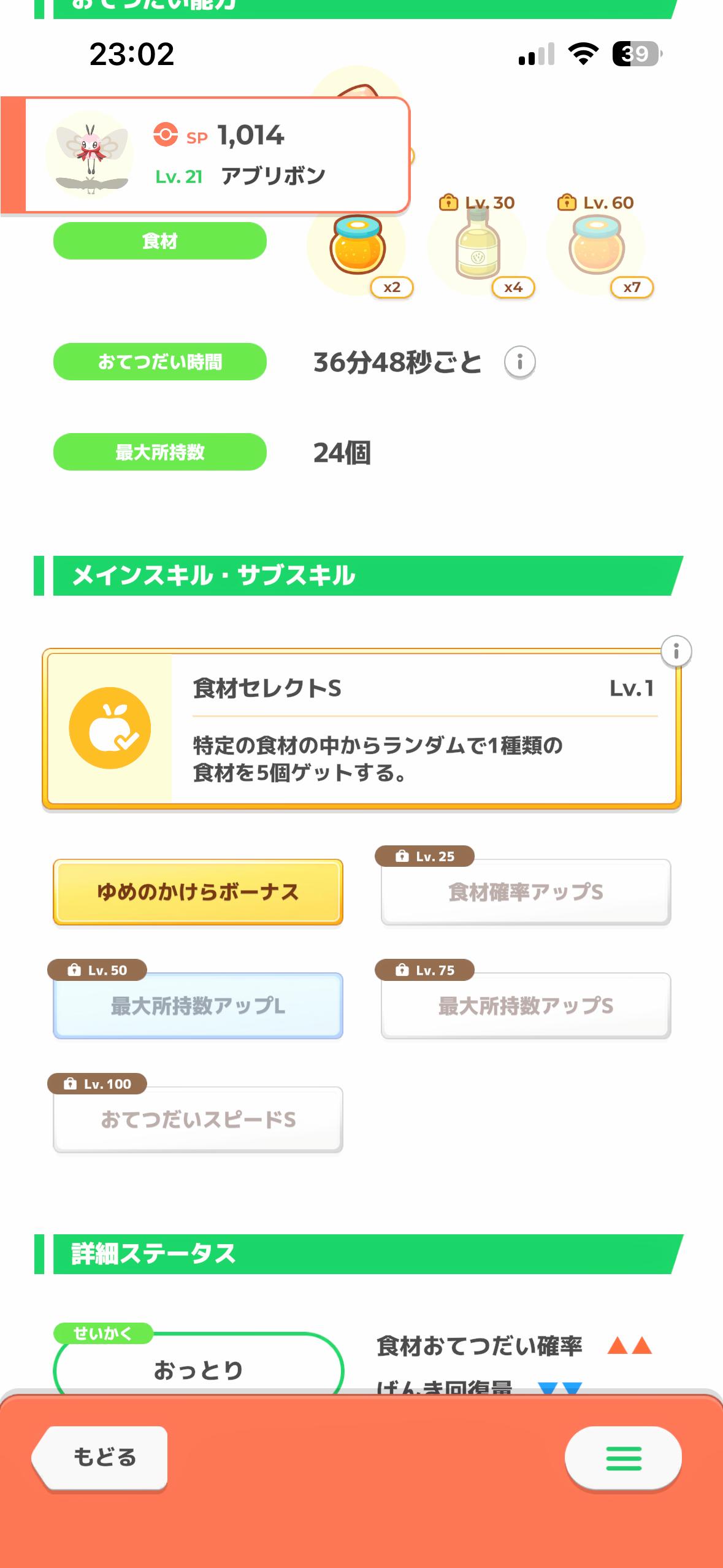Tap the 食材セレクトS main skill card
Viewport: 723px width, 1568px height.
tap(423, 728)
